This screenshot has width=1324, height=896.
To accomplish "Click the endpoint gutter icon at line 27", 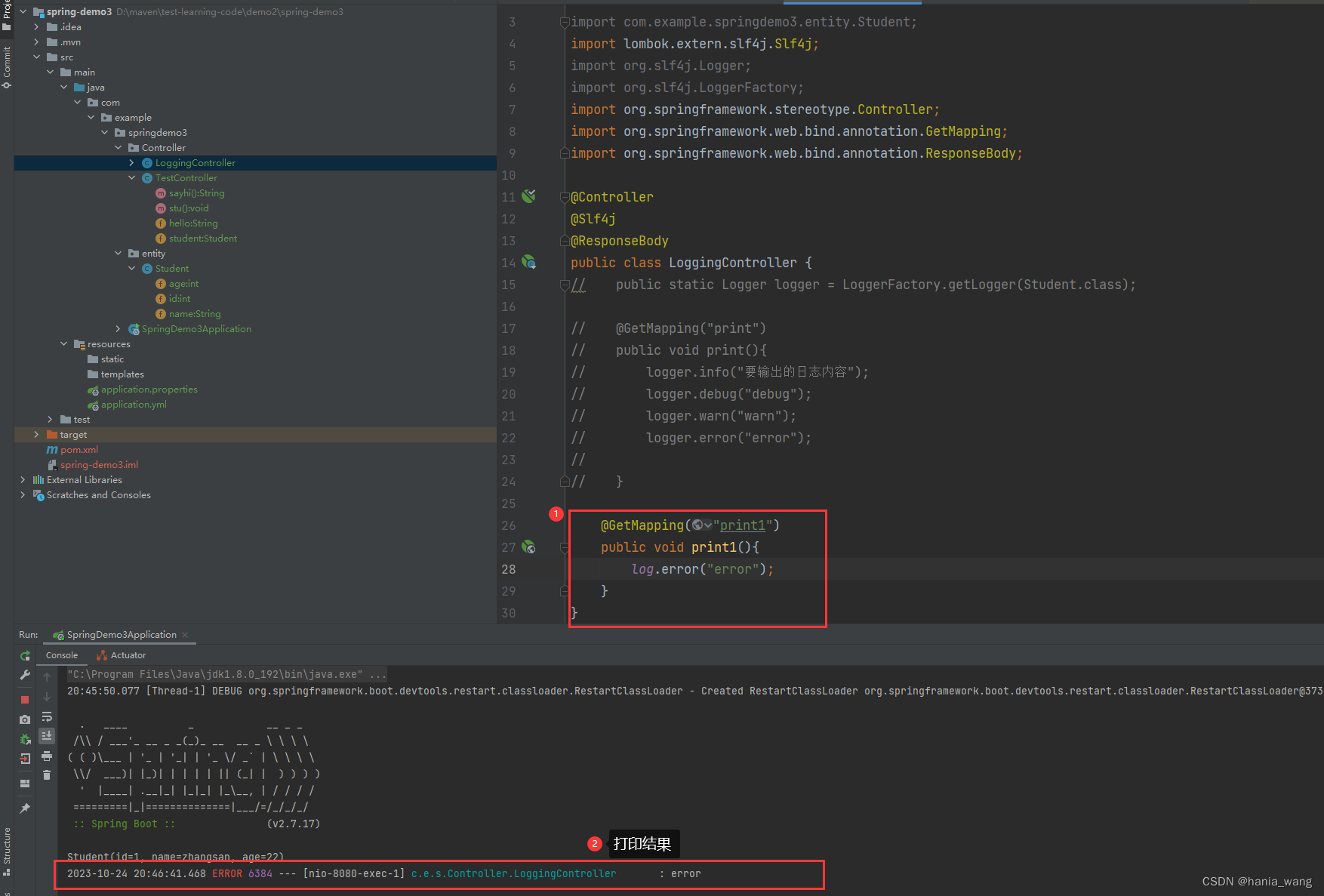I will click(529, 547).
